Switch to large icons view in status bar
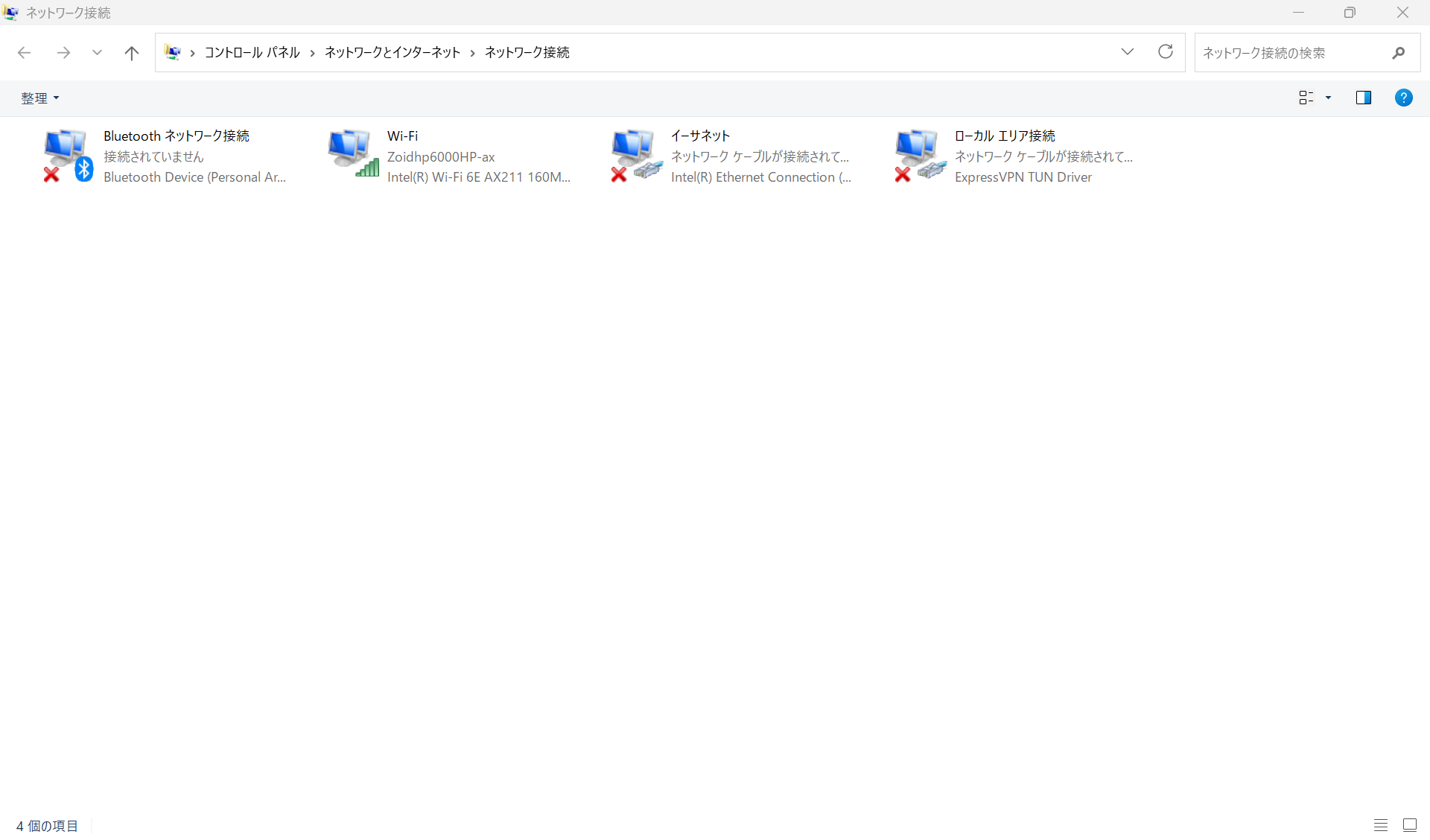The height and width of the screenshot is (840, 1430). tap(1409, 825)
